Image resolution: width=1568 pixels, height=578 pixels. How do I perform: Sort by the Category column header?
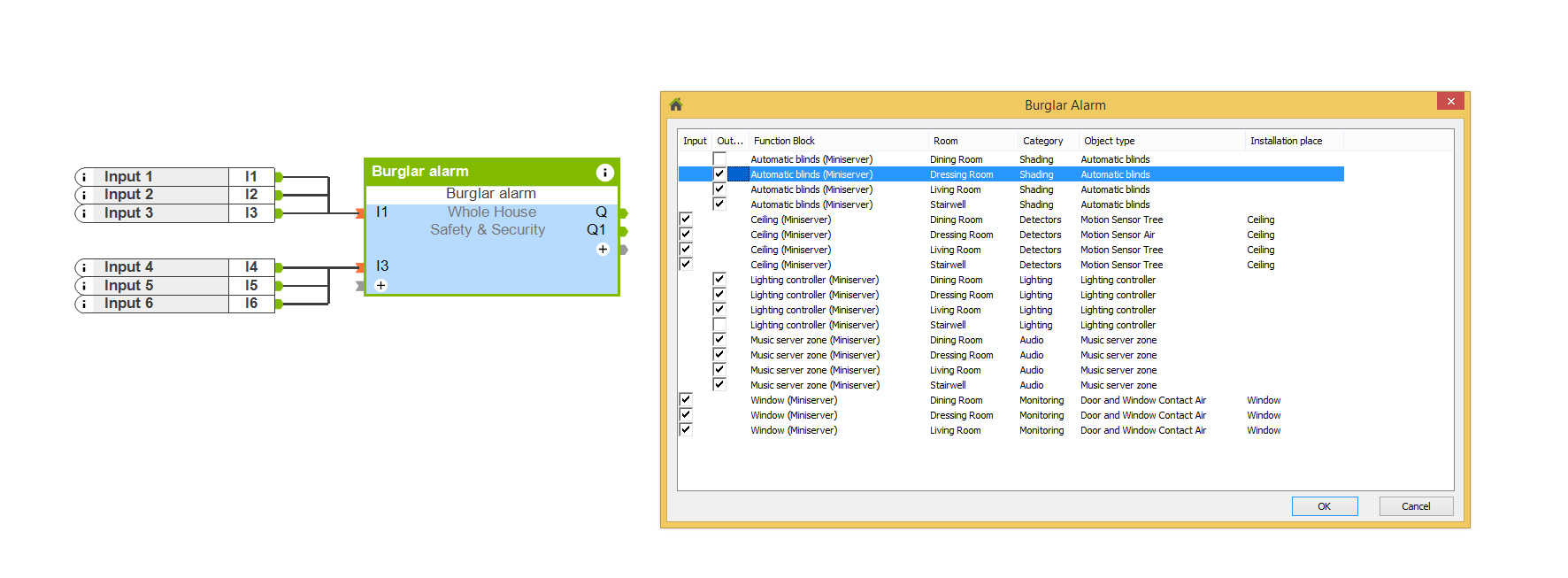pos(1042,141)
